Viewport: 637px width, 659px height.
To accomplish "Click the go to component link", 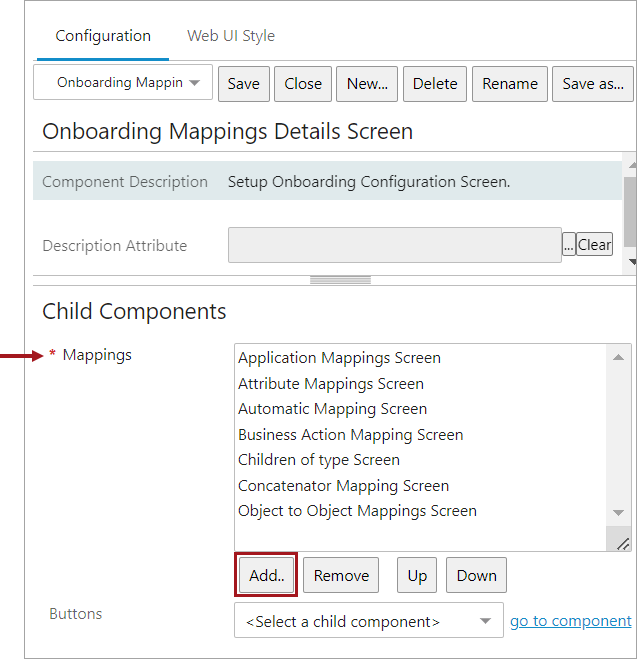I will point(571,621).
